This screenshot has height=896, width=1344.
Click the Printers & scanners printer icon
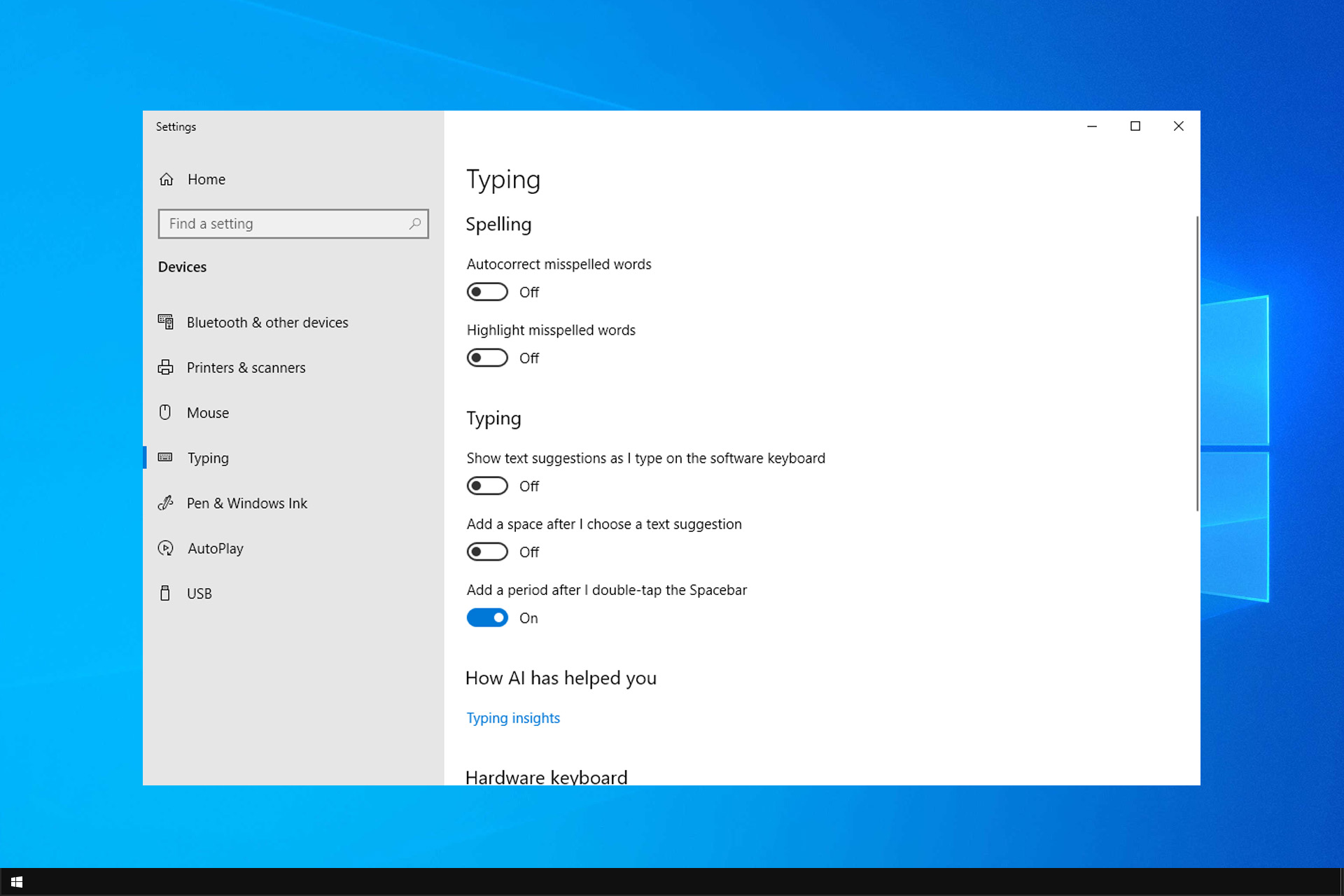[166, 367]
